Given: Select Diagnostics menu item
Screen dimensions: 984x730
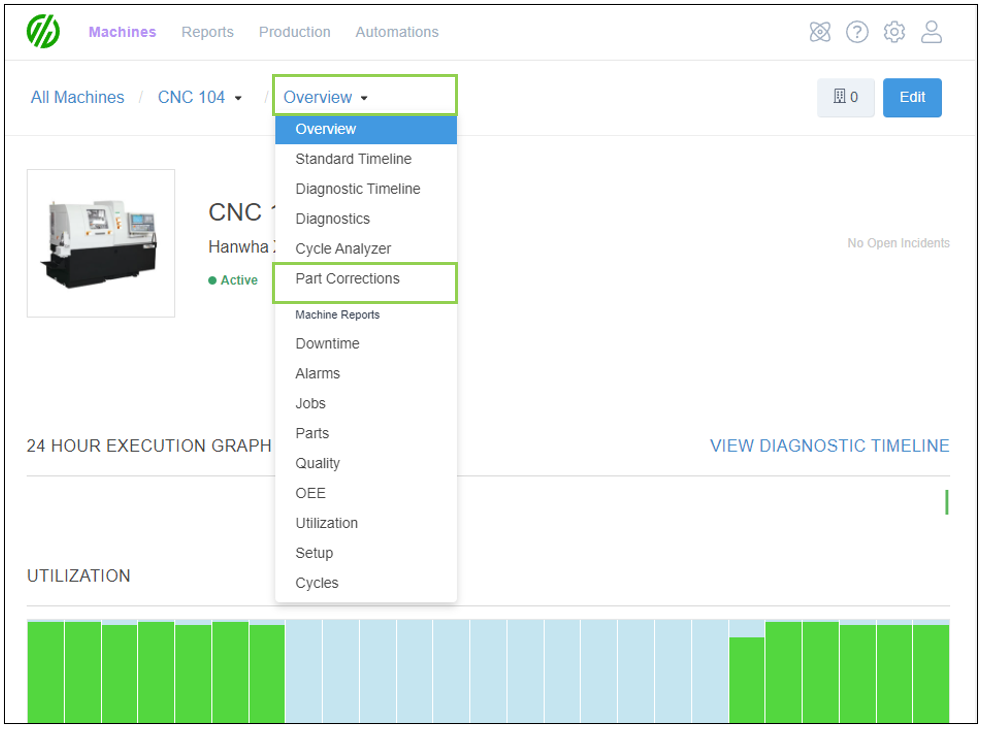Looking at the screenshot, I should point(366,219).
